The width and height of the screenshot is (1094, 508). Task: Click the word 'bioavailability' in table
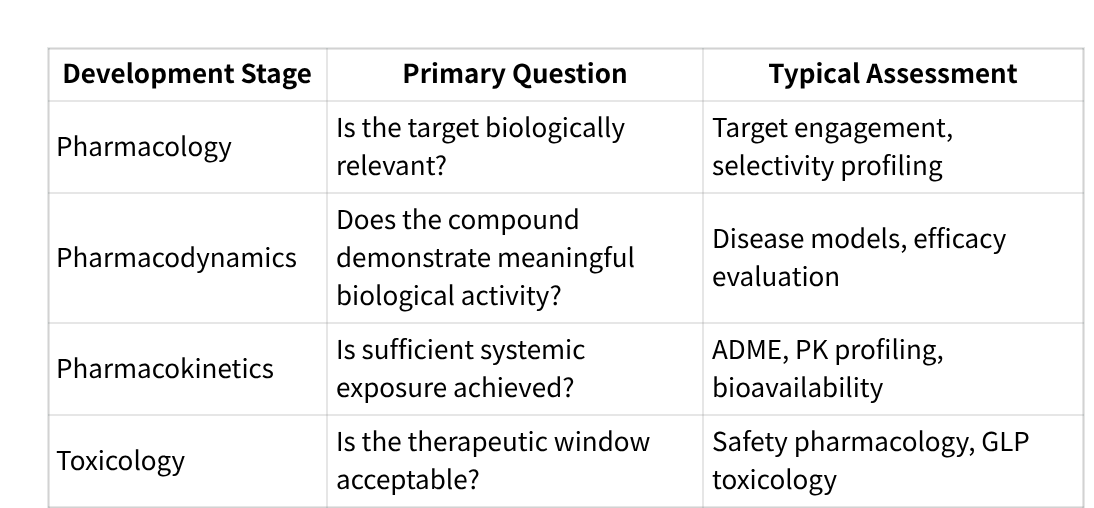[x=797, y=387]
